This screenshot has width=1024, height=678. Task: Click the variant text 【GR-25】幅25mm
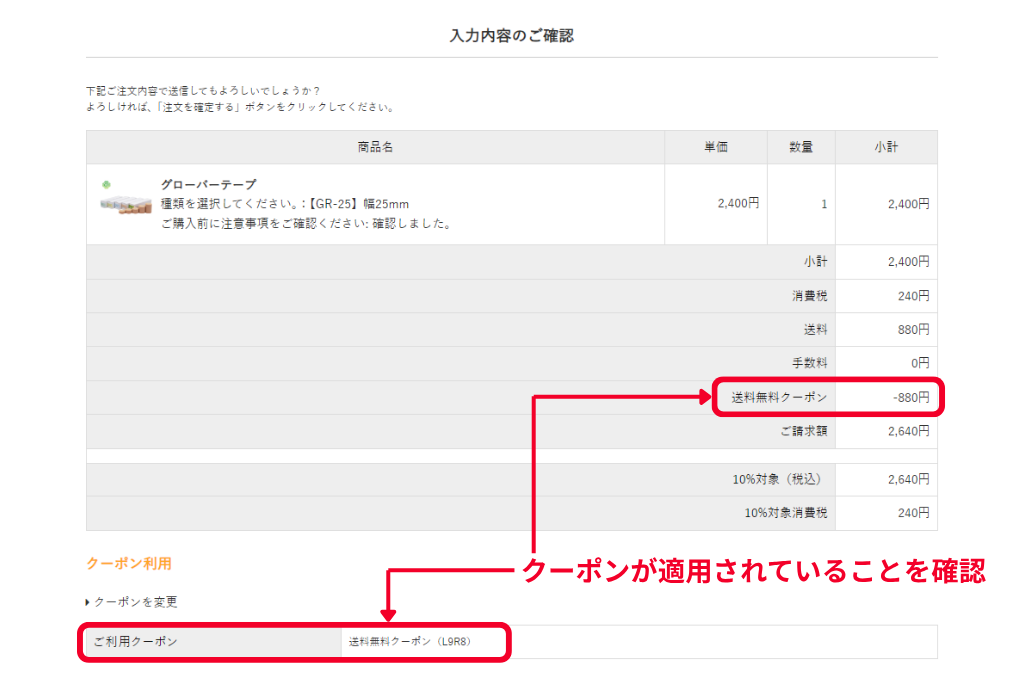tap(359, 204)
